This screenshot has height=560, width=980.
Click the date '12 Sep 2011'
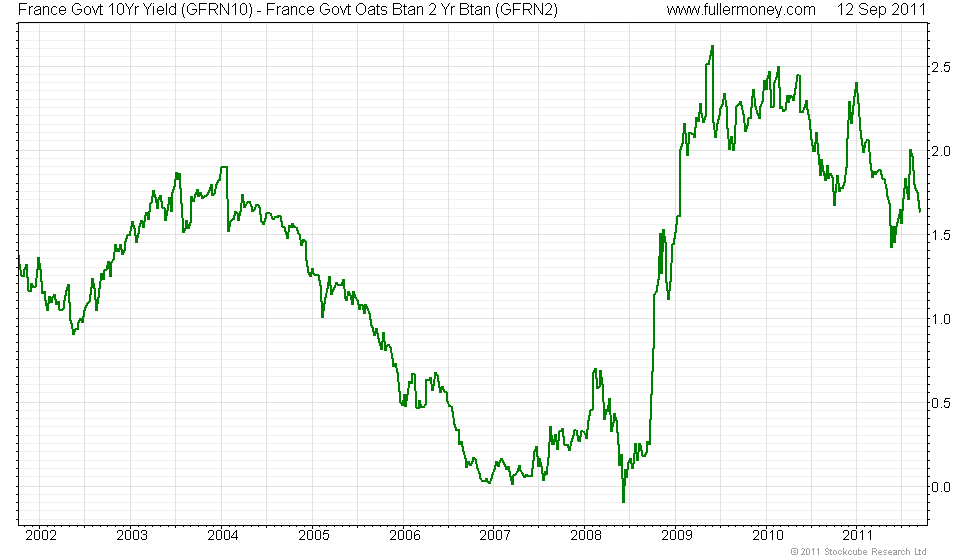(x=881, y=10)
